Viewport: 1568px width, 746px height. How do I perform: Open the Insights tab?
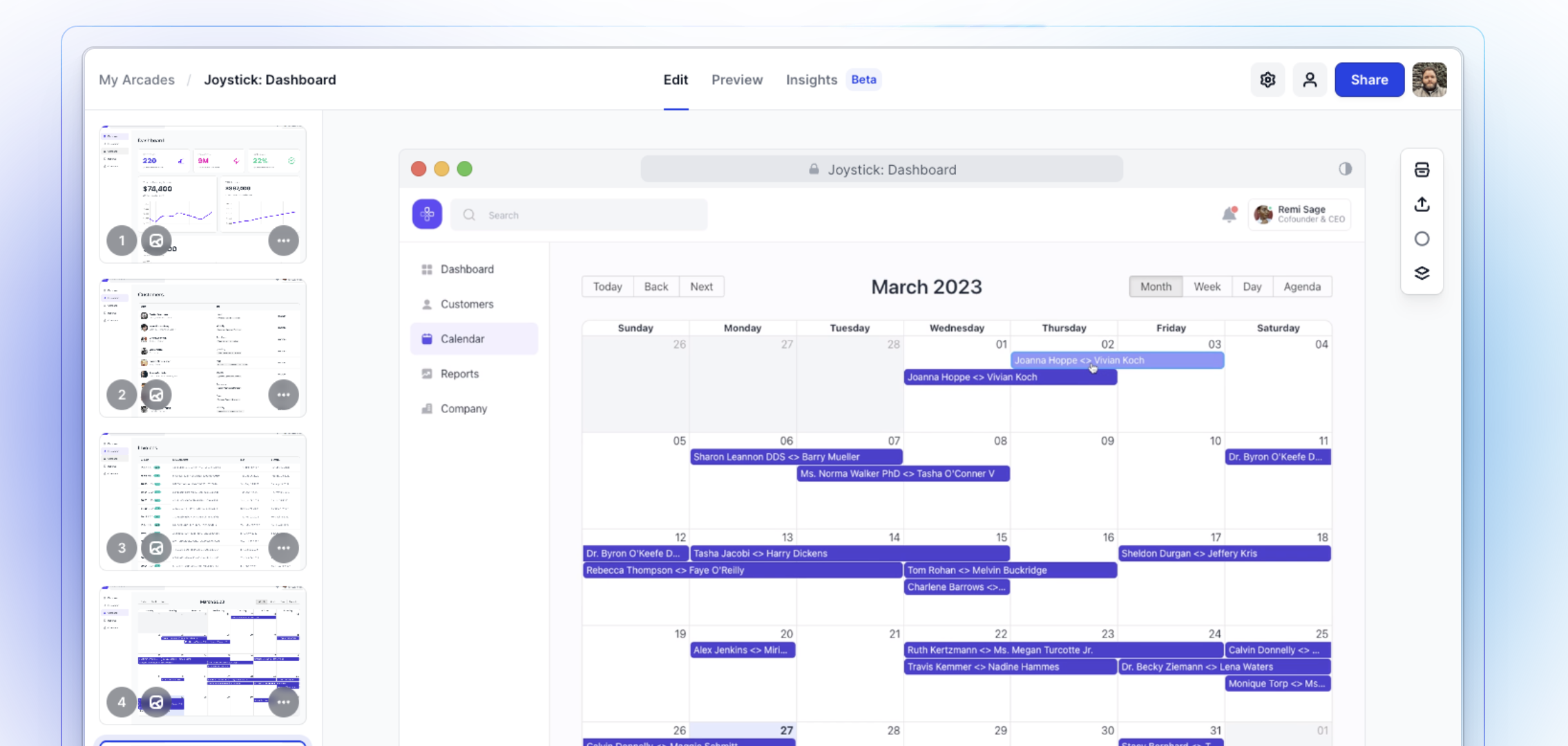(811, 80)
